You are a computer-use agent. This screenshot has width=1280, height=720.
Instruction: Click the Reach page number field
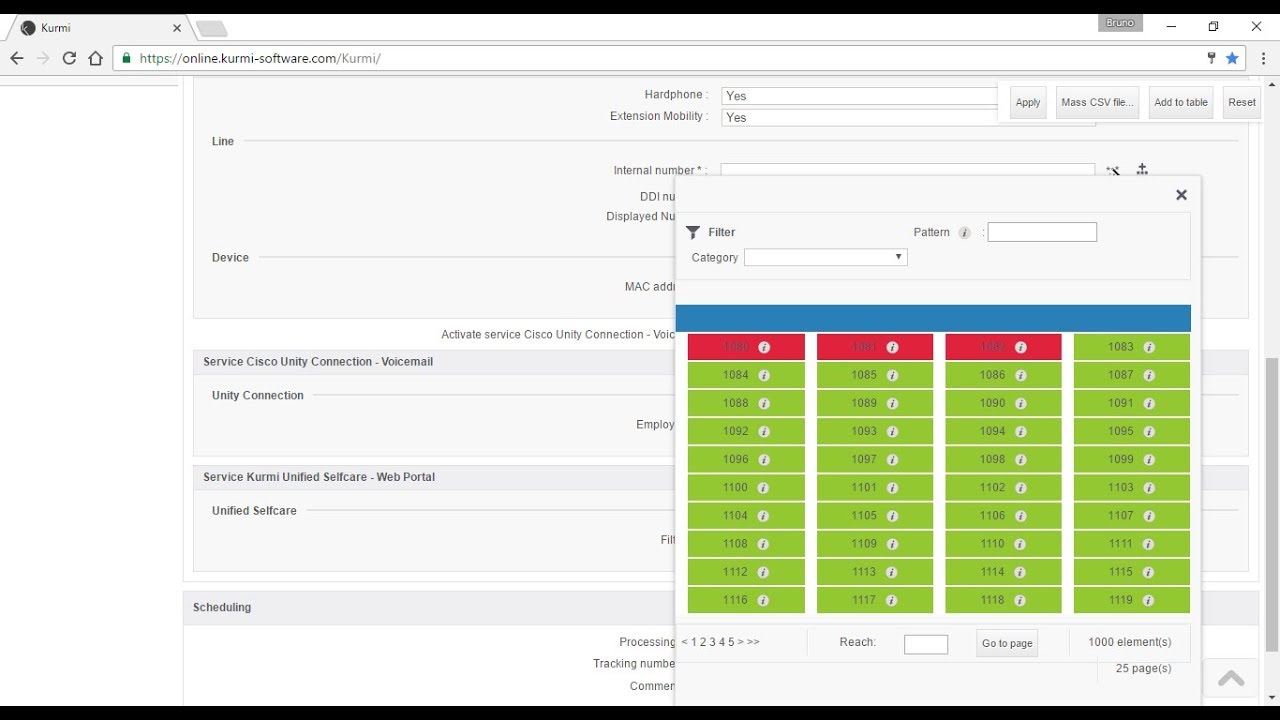(x=926, y=644)
